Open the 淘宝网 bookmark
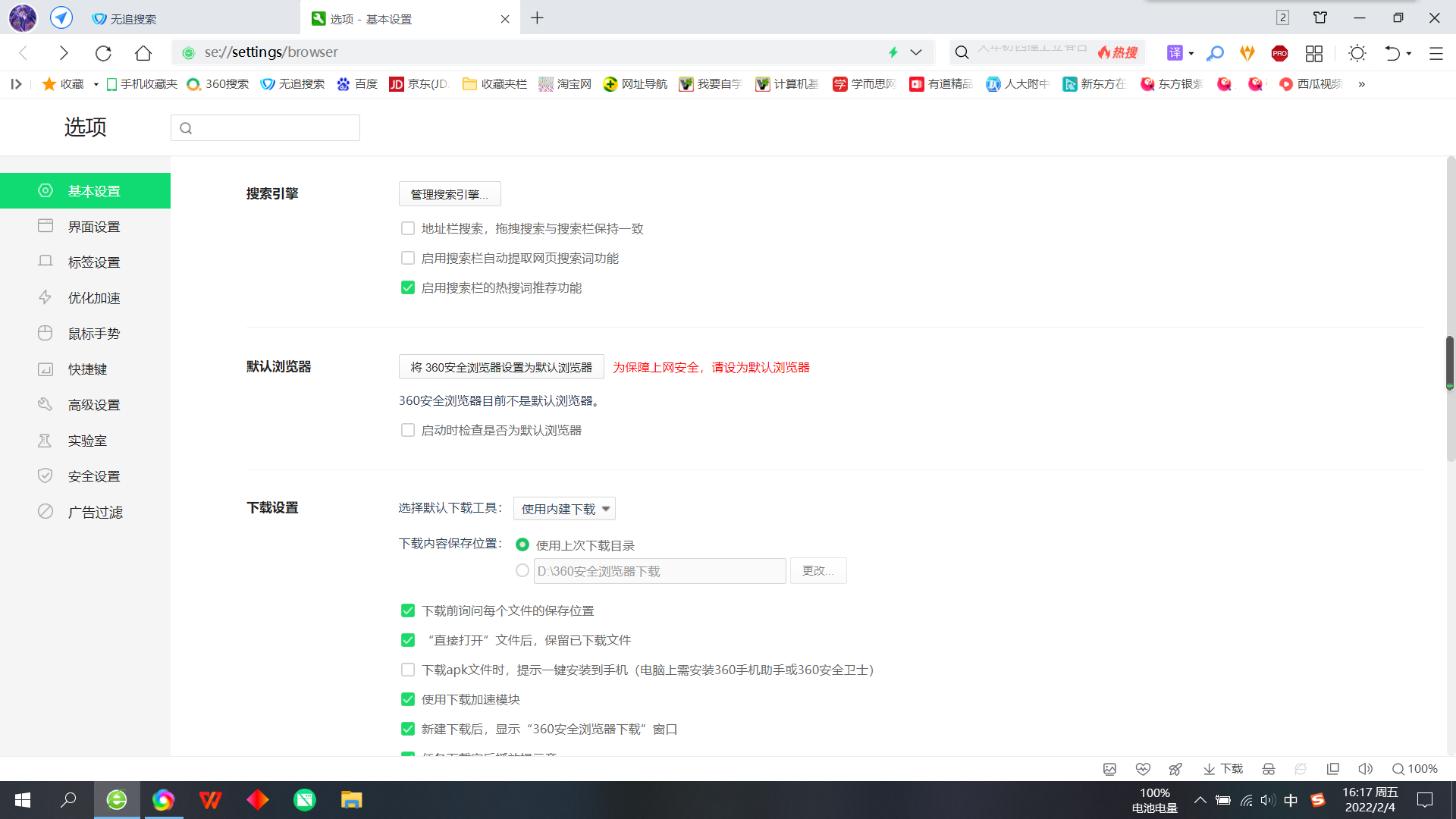1456x819 pixels. pyautogui.click(x=565, y=84)
